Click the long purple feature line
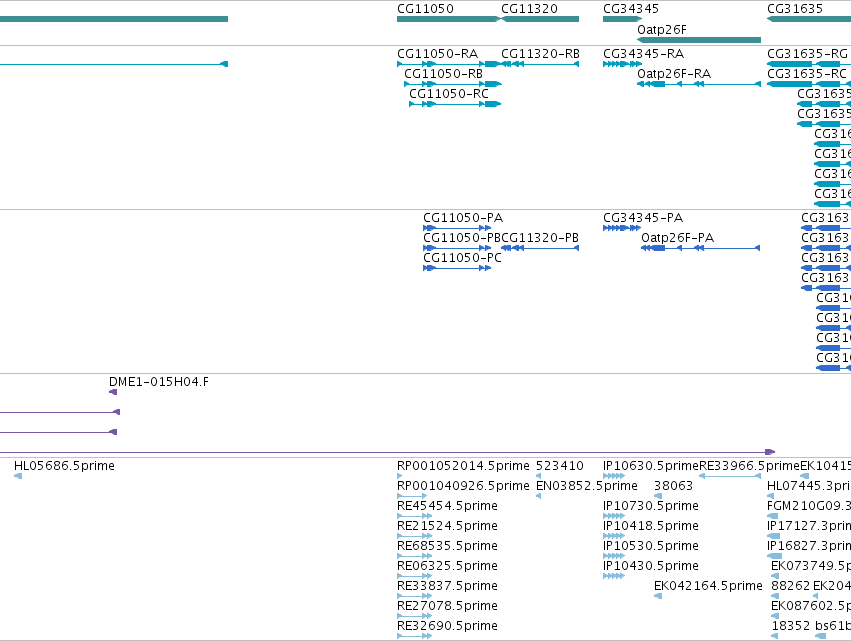The width and height of the screenshot is (851, 641). [388, 452]
